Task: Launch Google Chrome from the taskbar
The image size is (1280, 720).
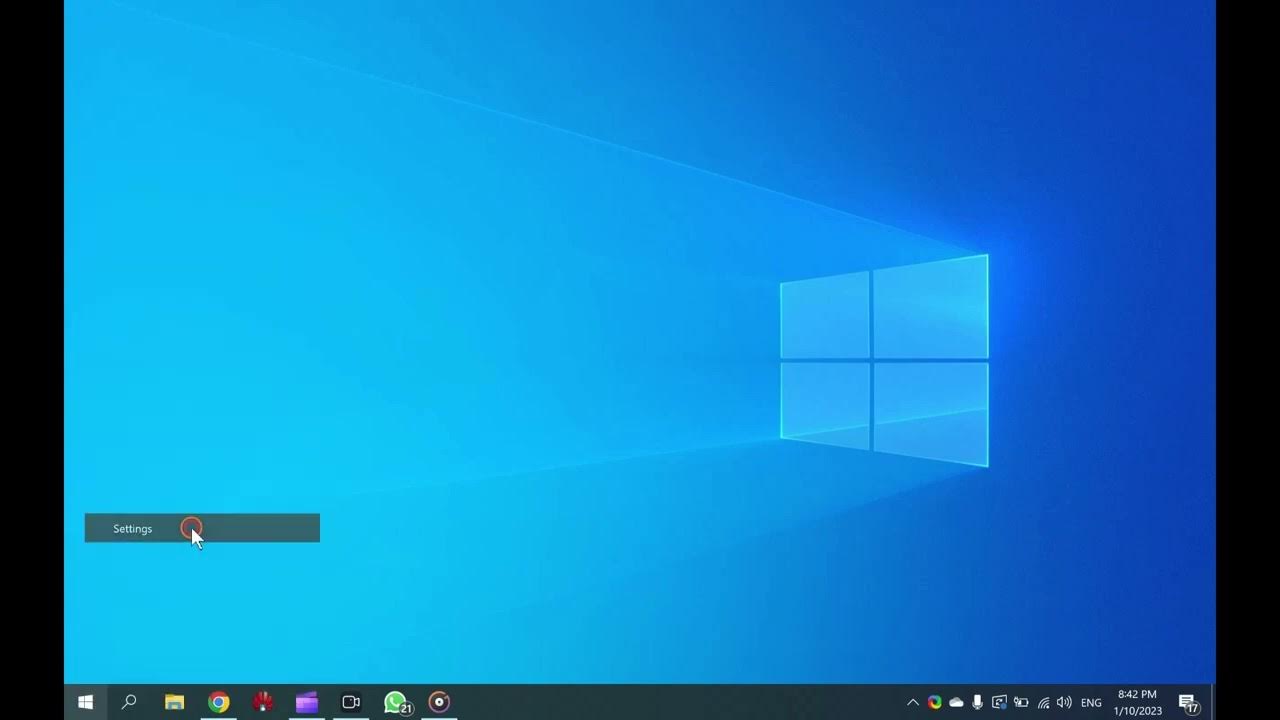Action: 218,702
